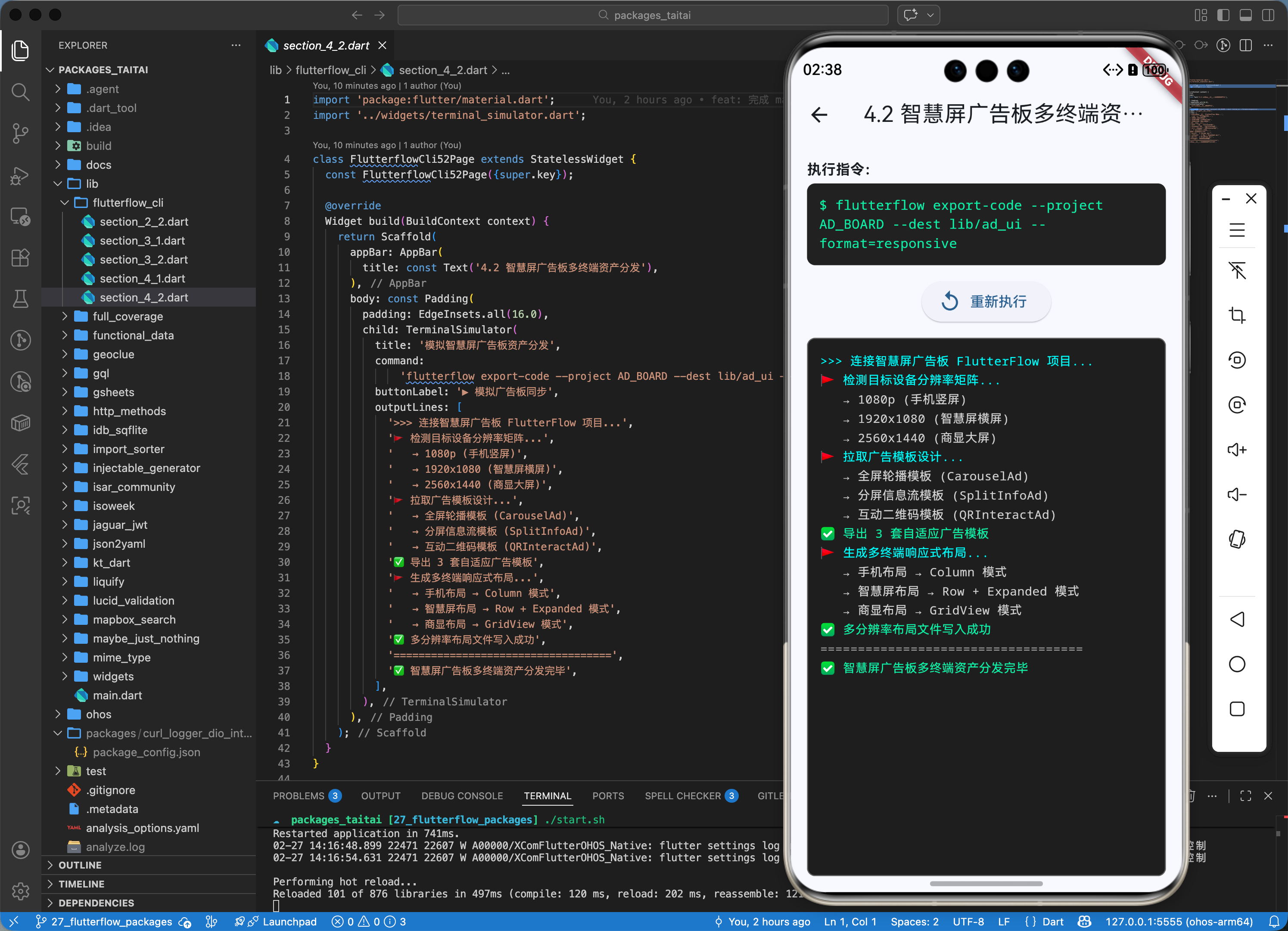Switch to the DEBUG CONSOLE tab
This screenshot has height=931, width=1288.
[x=462, y=796]
